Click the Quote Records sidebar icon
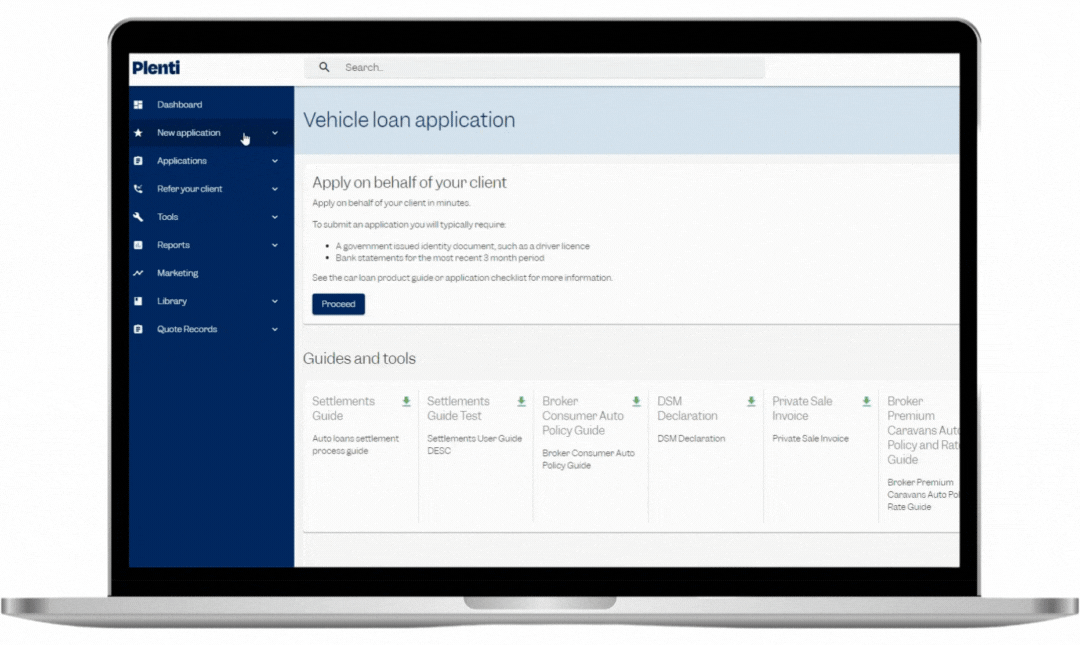Image resolution: width=1080 pixels, height=645 pixels. (138, 329)
